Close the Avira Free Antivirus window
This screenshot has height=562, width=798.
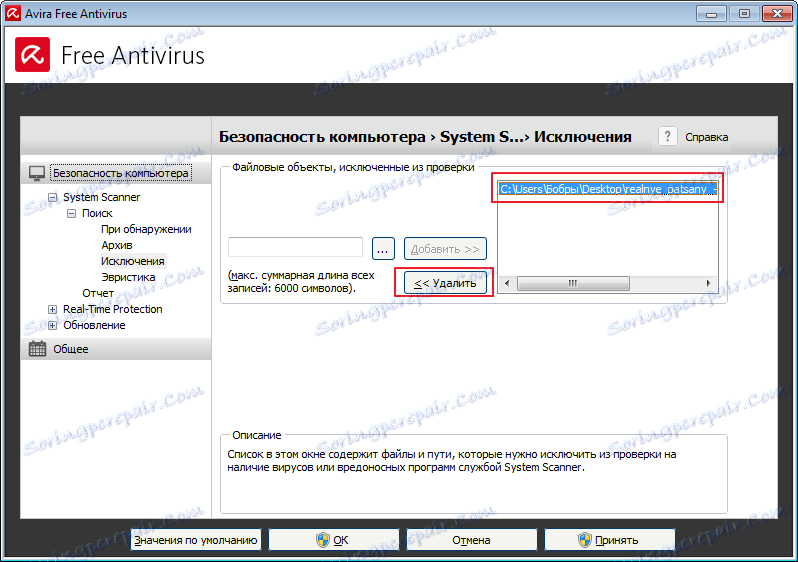777,14
